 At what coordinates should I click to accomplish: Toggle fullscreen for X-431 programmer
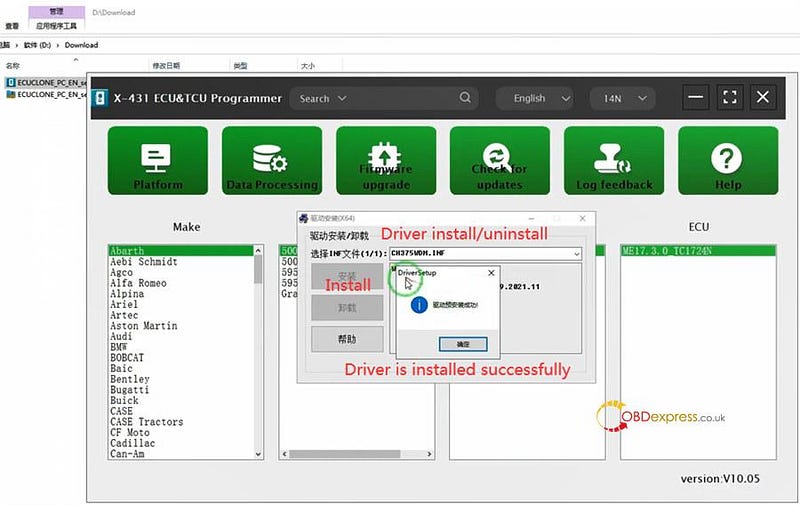[730, 97]
